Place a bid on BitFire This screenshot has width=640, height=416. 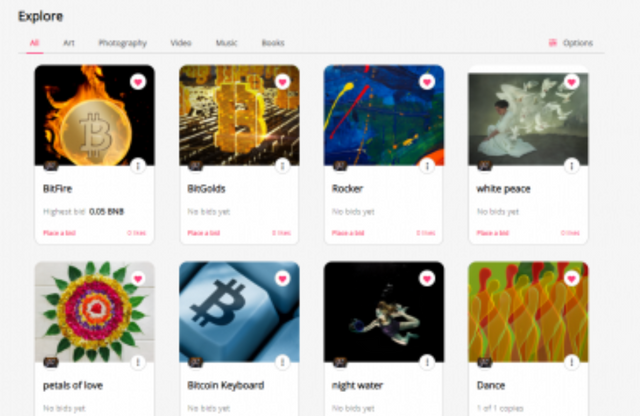point(60,233)
